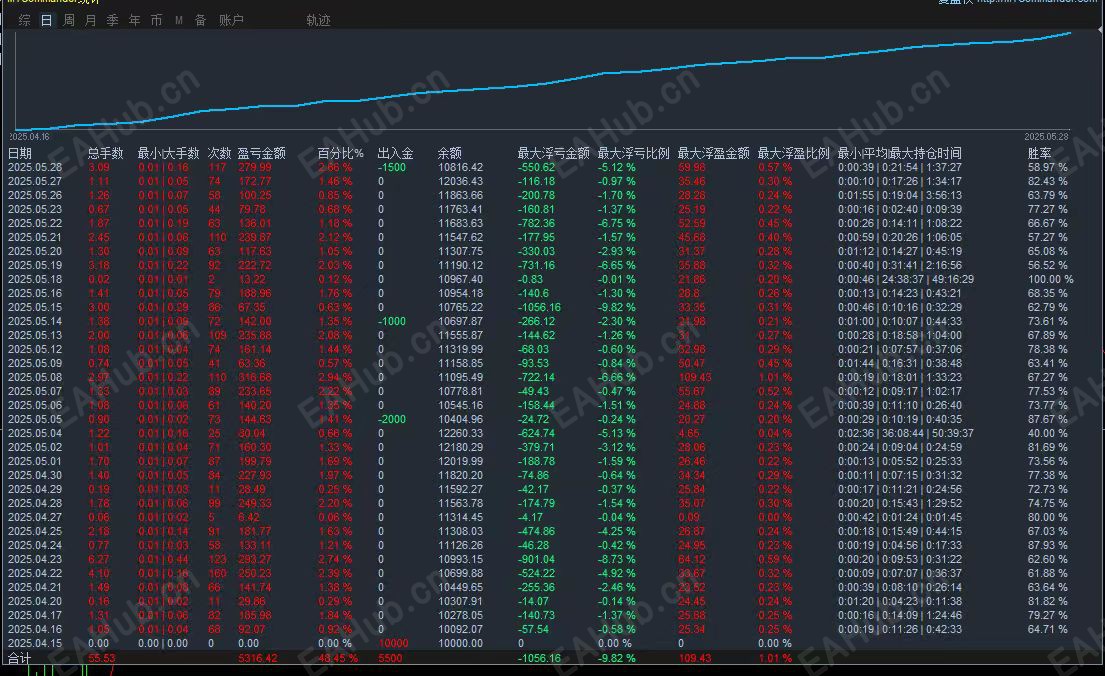Open the 季 quarterly tab

[112, 20]
